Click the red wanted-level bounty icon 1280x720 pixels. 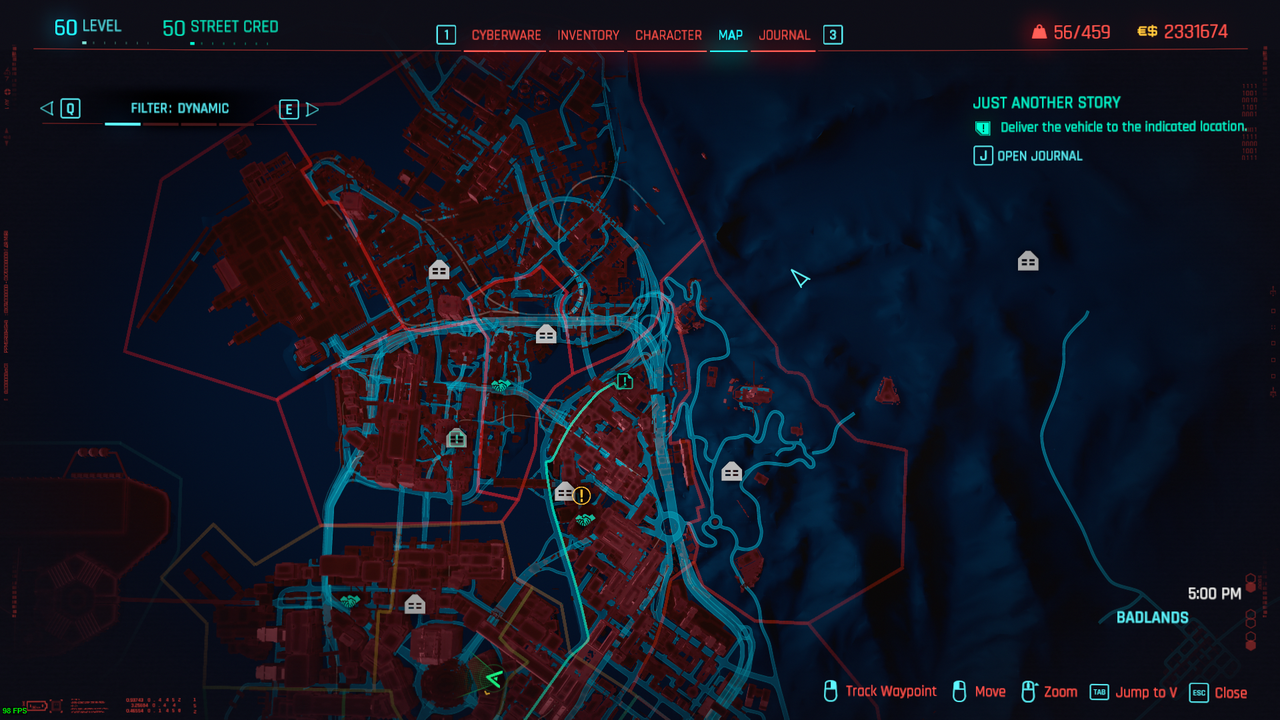[x=1039, y=32]
